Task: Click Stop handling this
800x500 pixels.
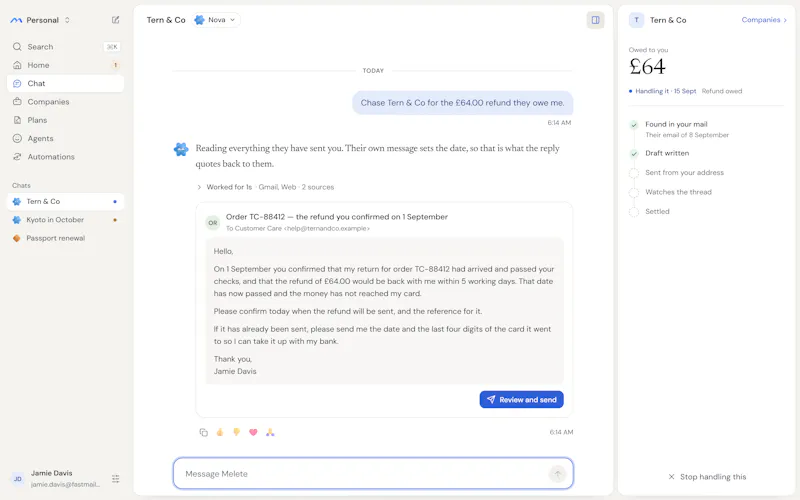Action: (x=707, y=477)
